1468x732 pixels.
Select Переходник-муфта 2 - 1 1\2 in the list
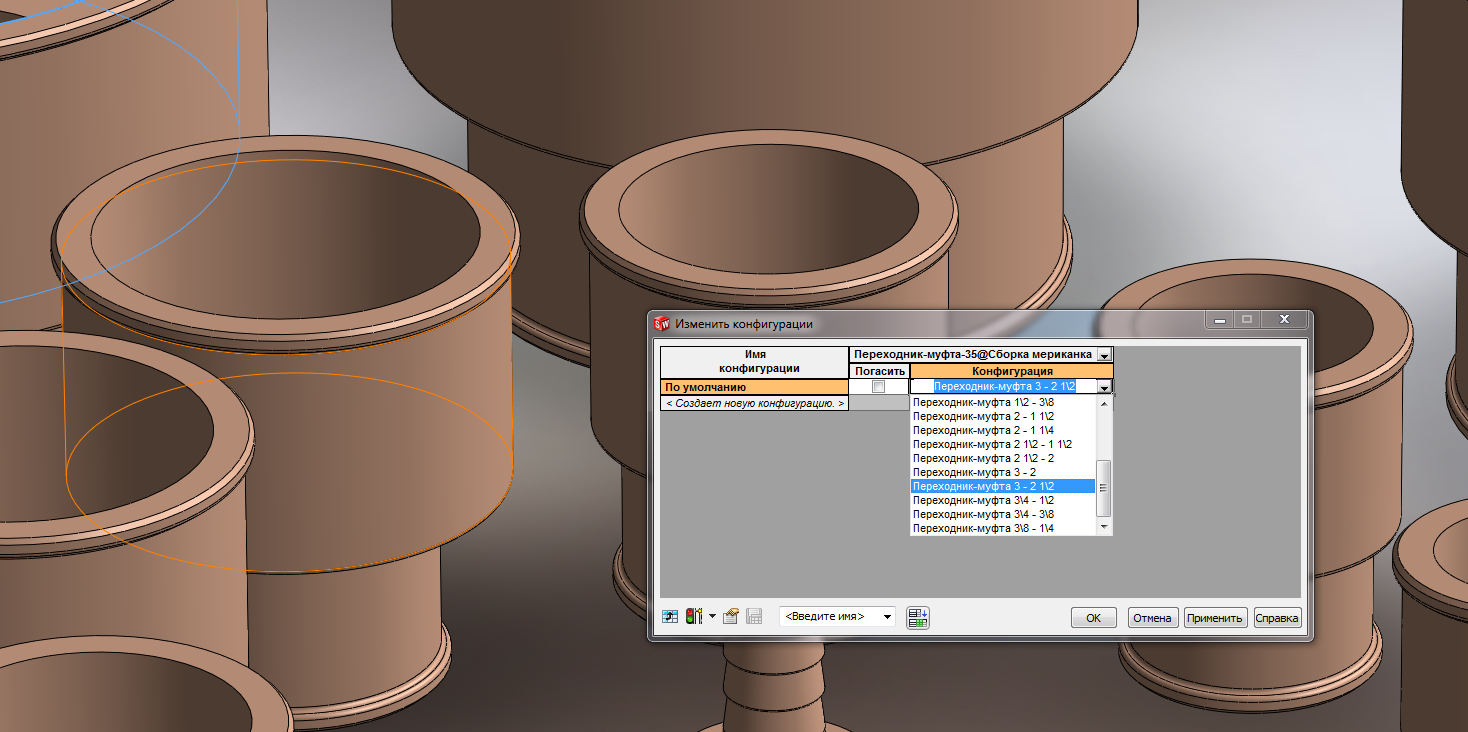pos(1003,416)
